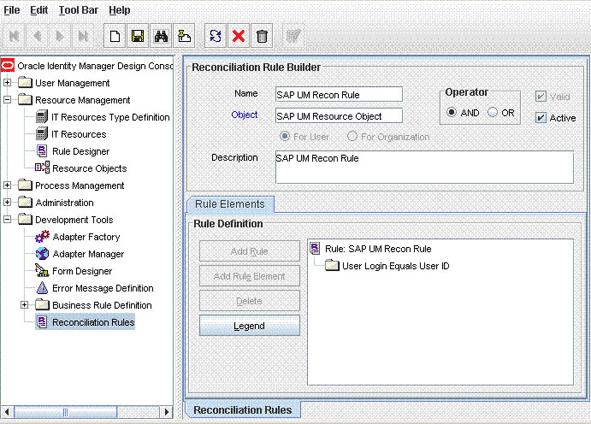Click the First record navigation icon
Viewport: 591px width, 424px height.
(x=14, y=36)
